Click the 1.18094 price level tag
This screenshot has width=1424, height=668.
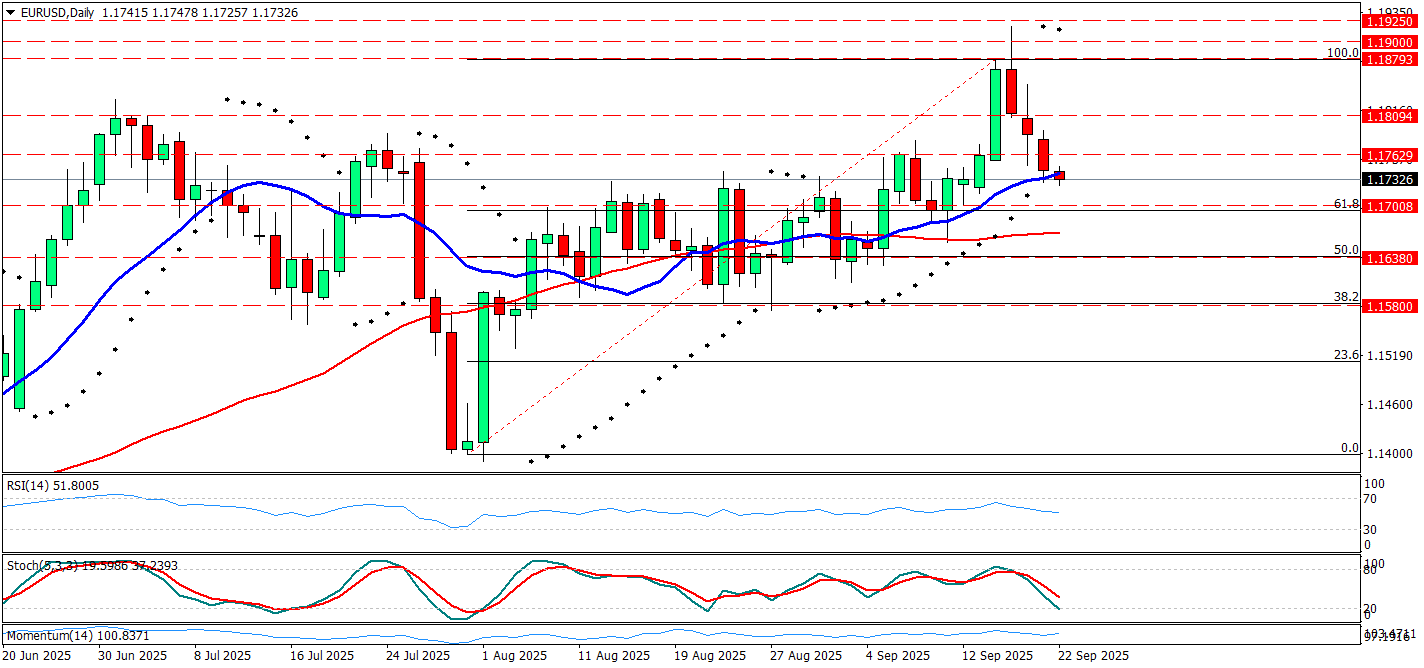(x=1389, y=116)
